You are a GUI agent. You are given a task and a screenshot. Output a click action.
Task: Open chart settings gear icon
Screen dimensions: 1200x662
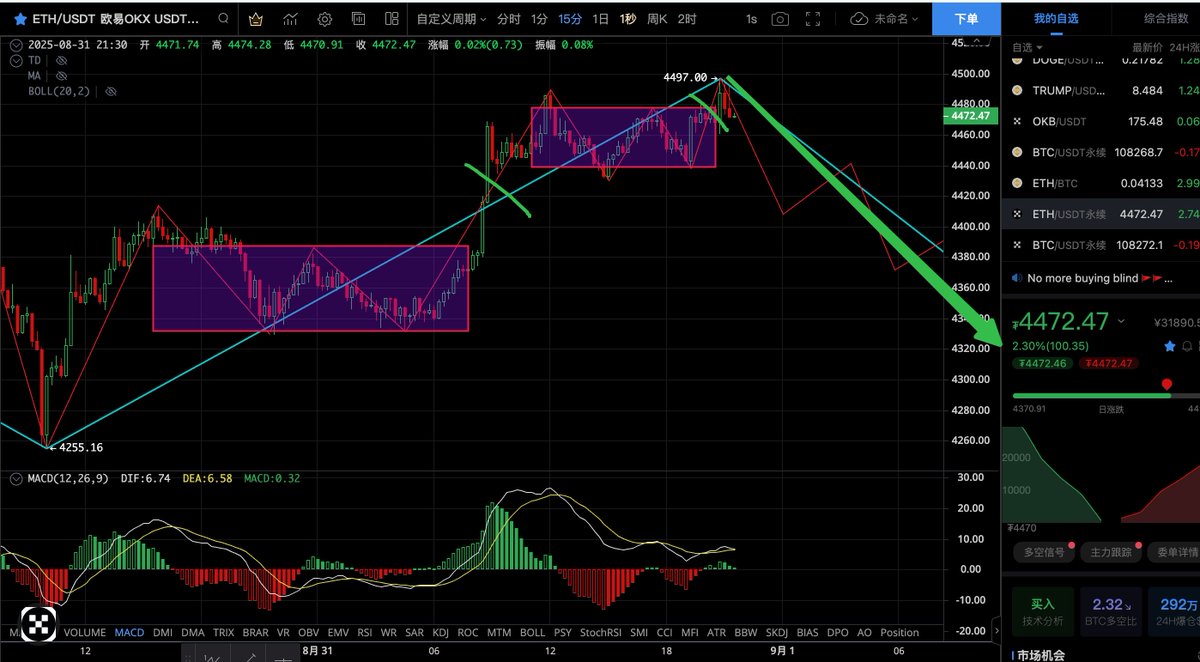325,19
